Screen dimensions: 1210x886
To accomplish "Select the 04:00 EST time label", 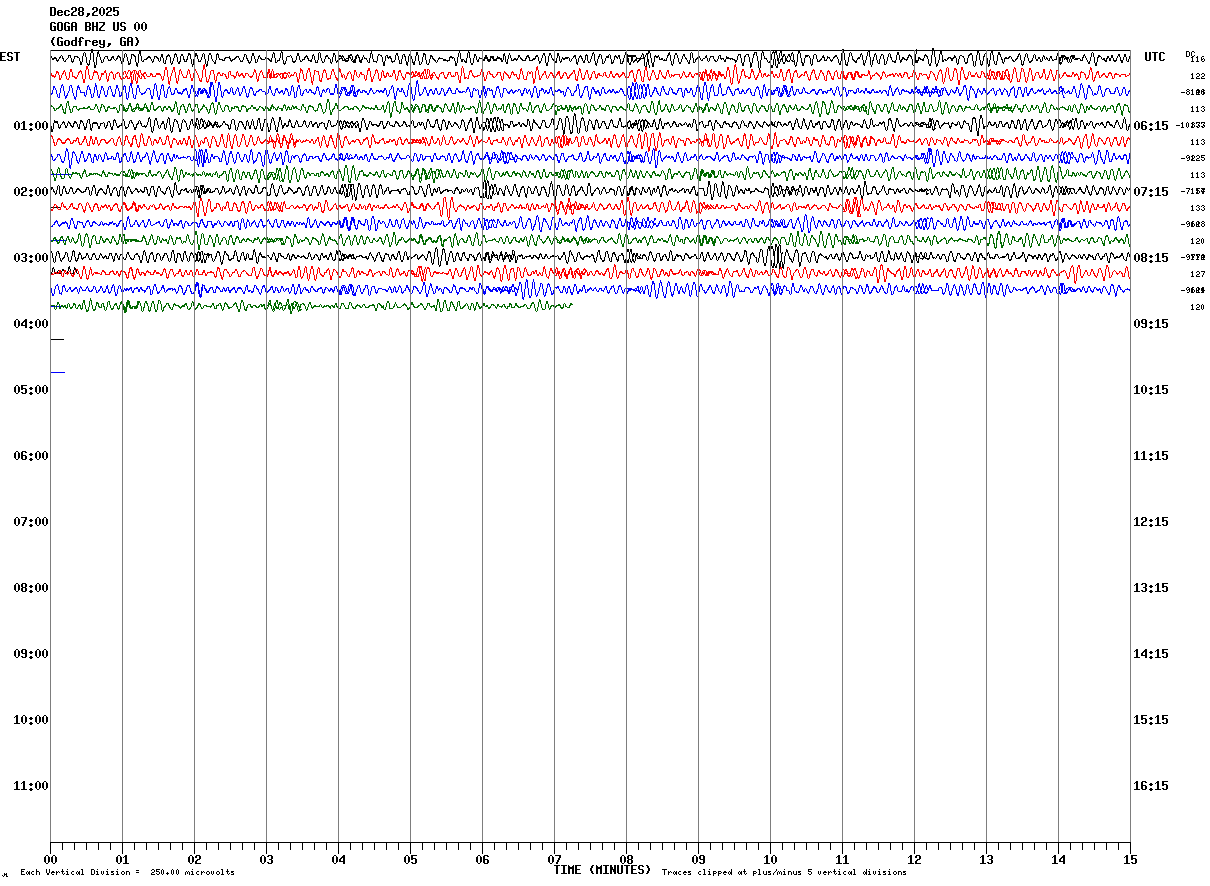I will coord(30,324).
